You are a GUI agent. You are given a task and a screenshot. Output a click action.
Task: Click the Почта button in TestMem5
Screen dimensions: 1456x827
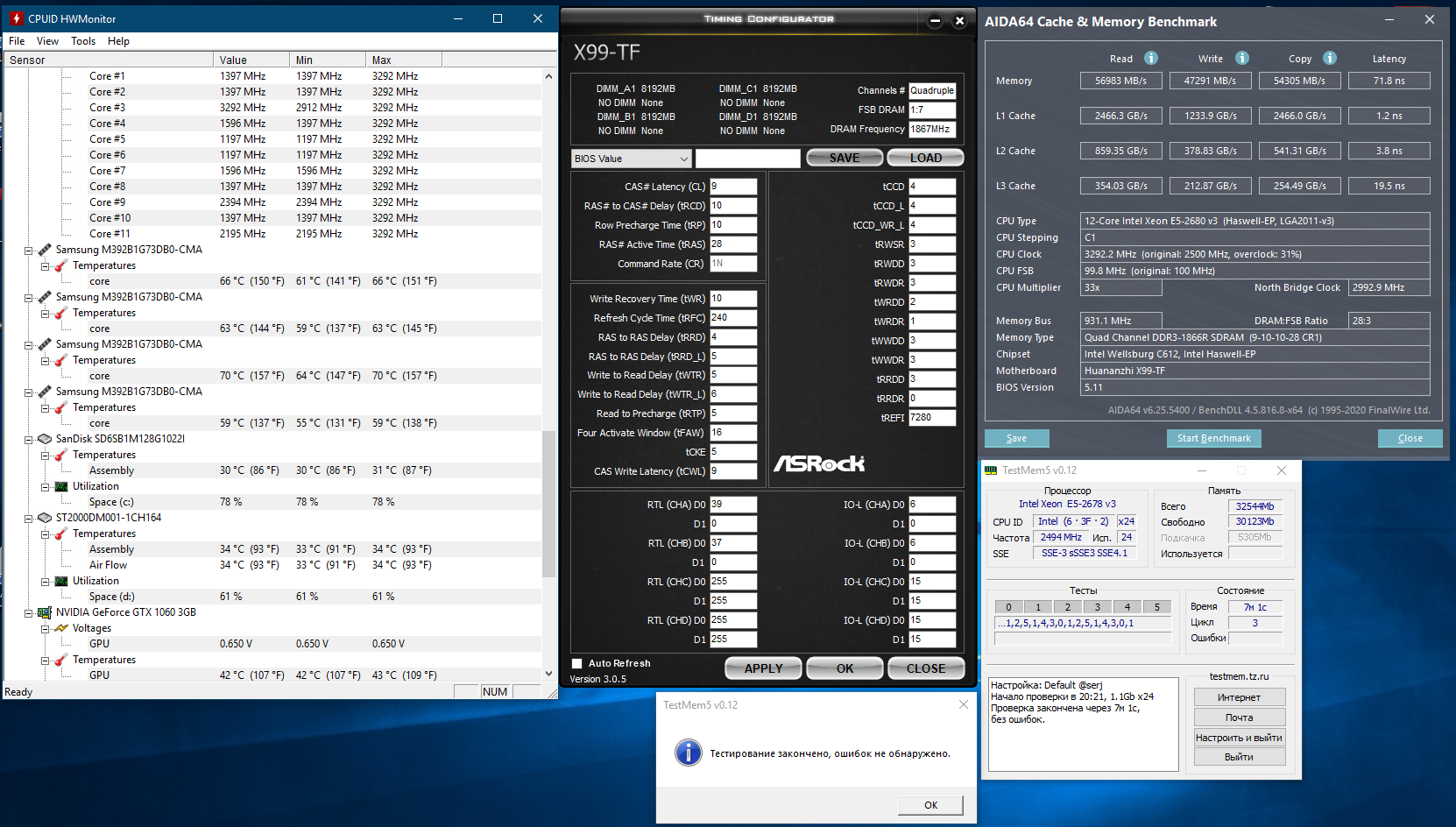[x=1239, y=717]
